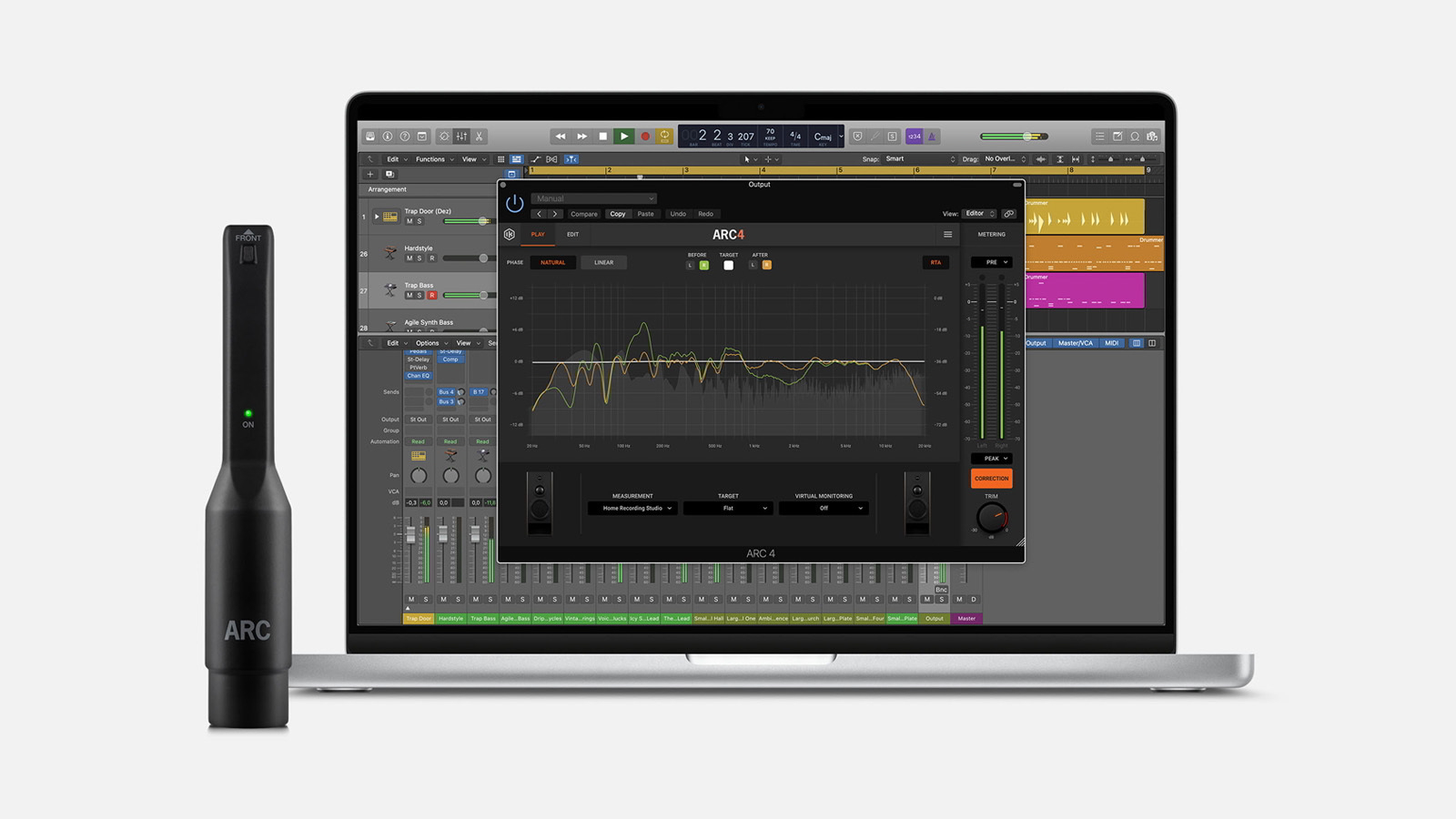
Task: Click the green Play button
Action: click(623, 136)
